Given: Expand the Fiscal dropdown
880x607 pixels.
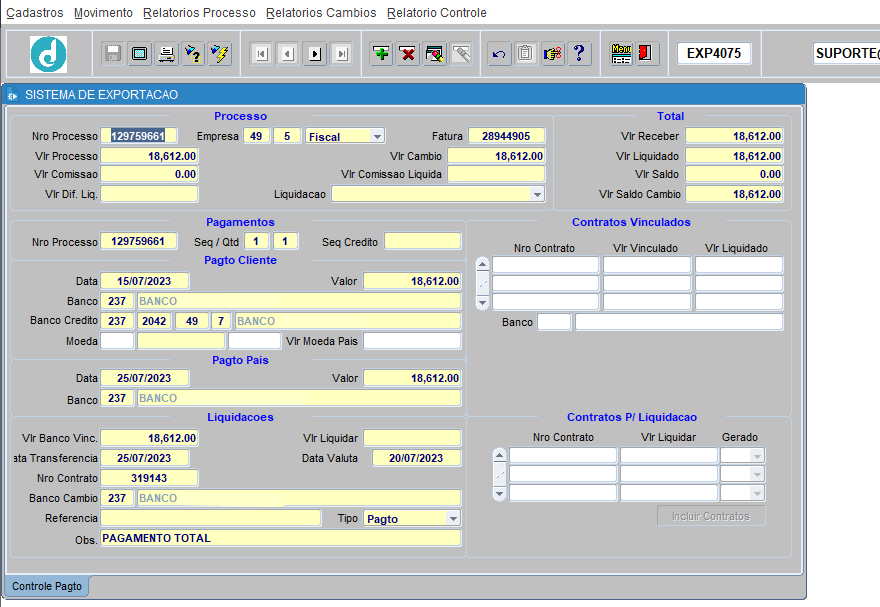Looking at the screenshot, I should click(377, 136).
